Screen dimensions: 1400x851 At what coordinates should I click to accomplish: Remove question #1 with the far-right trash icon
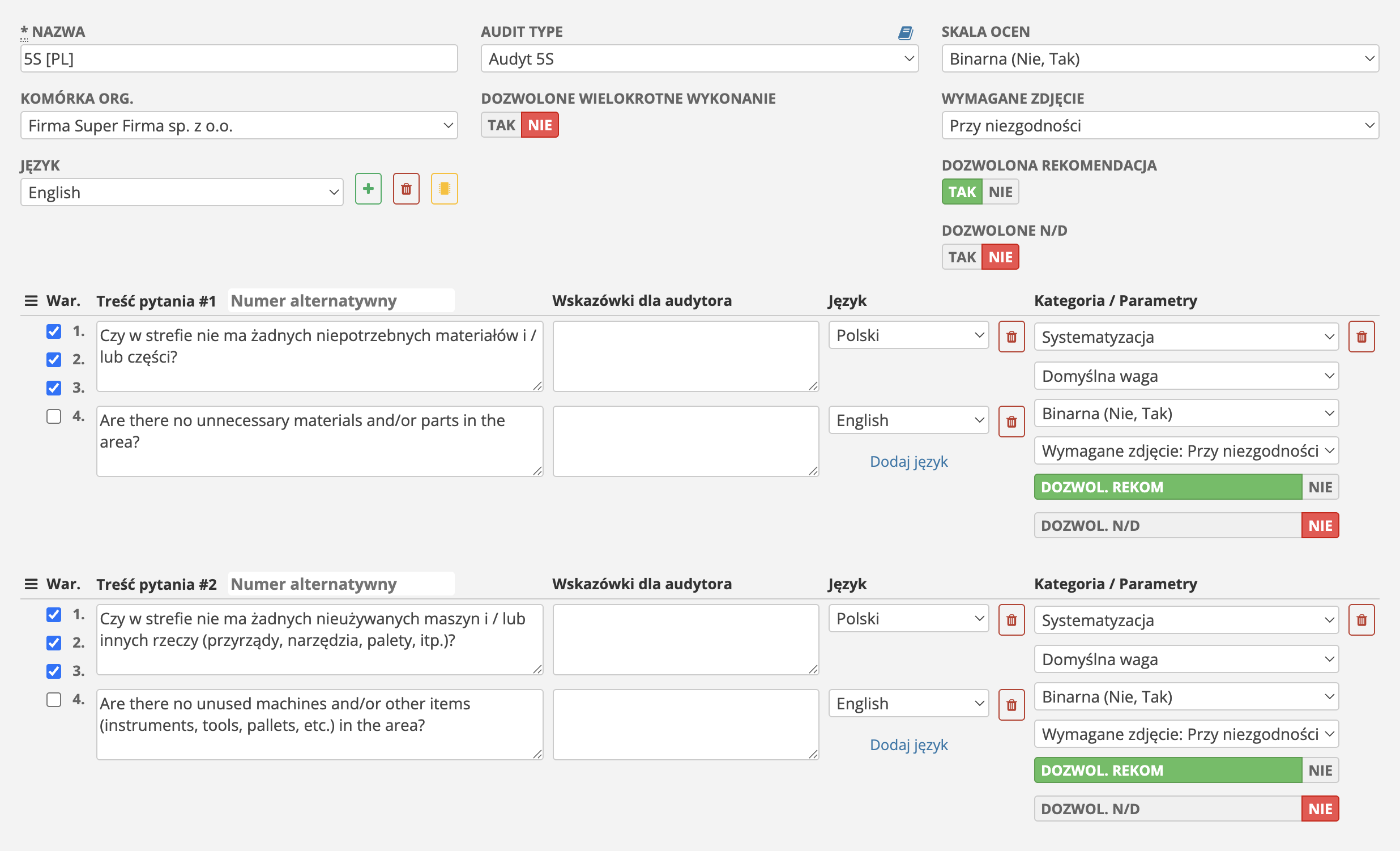click(x=1361, y=337)
